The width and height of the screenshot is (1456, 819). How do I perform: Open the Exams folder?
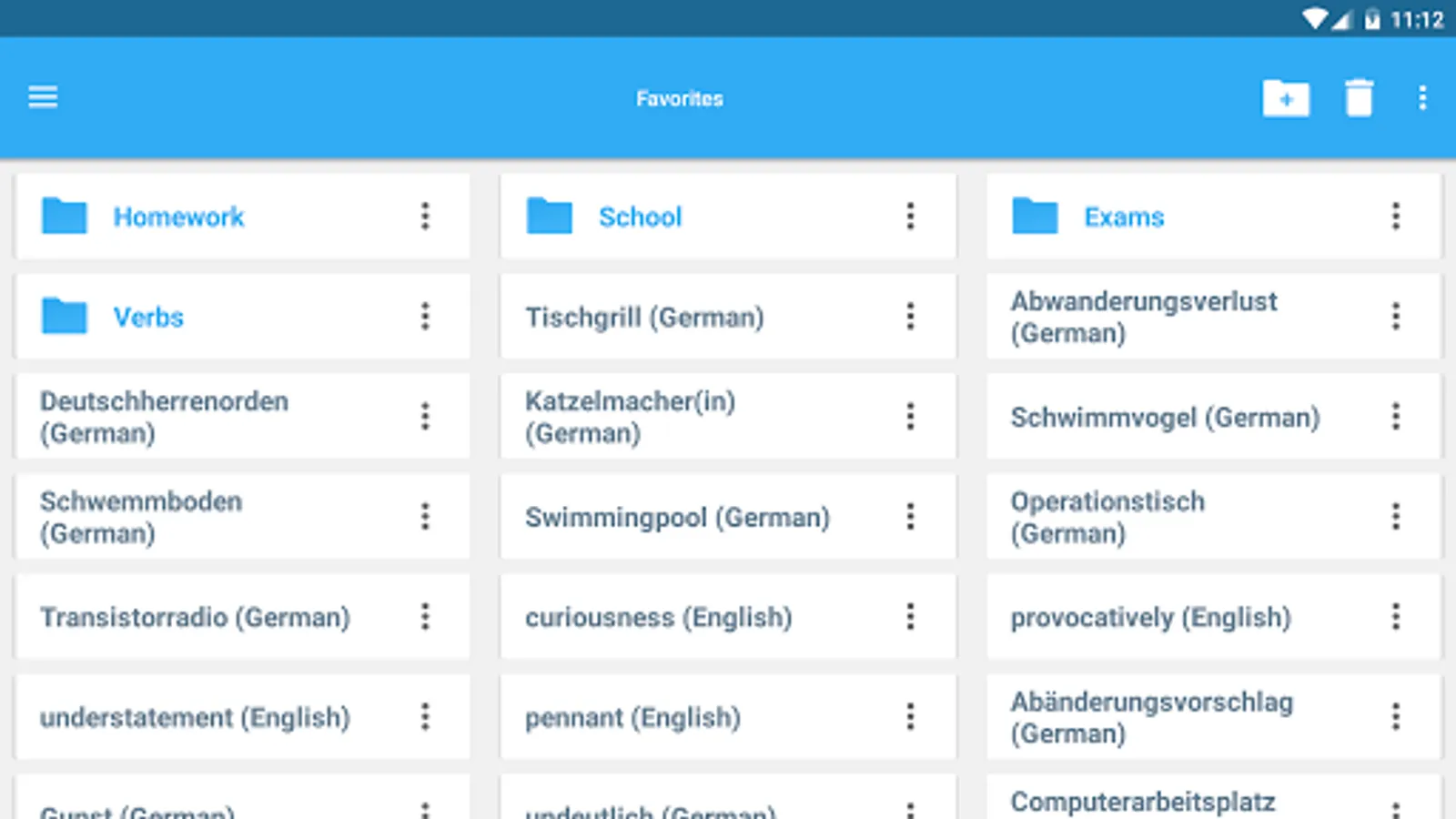coord(1214,217)
